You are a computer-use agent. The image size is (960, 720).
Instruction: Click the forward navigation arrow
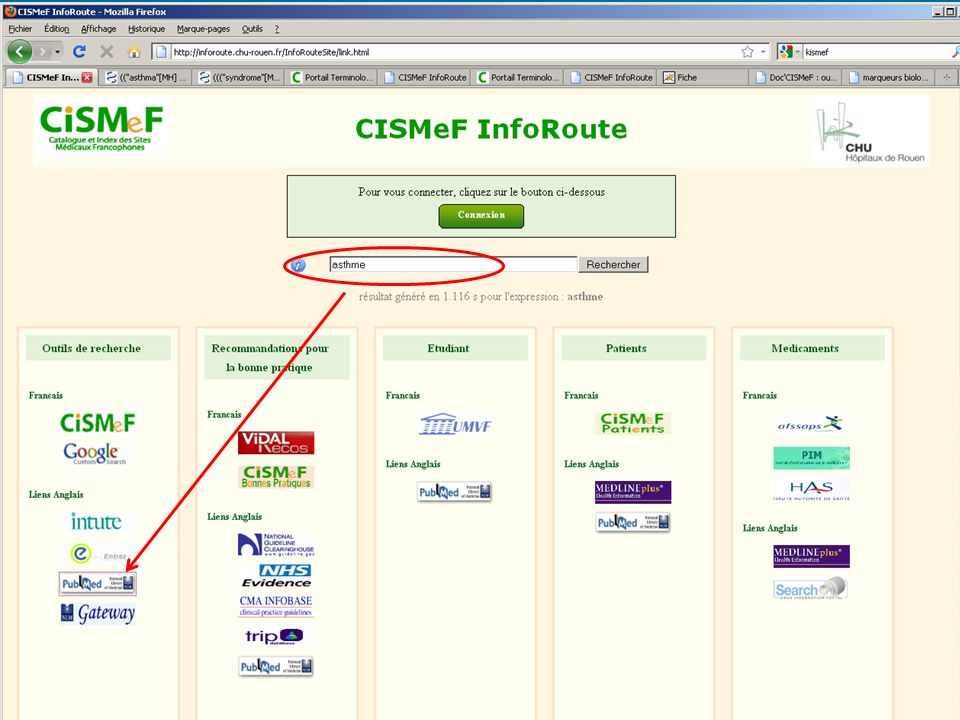[x=42, y=51]
